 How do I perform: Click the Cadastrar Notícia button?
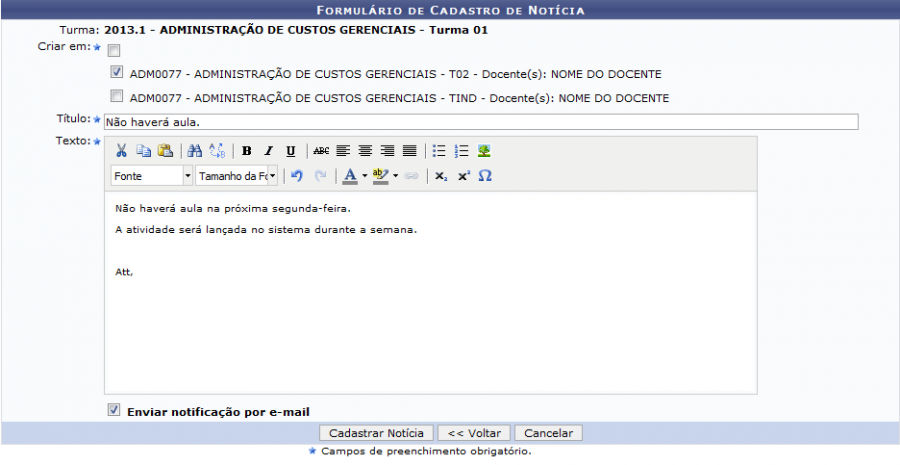pos(375,433)
